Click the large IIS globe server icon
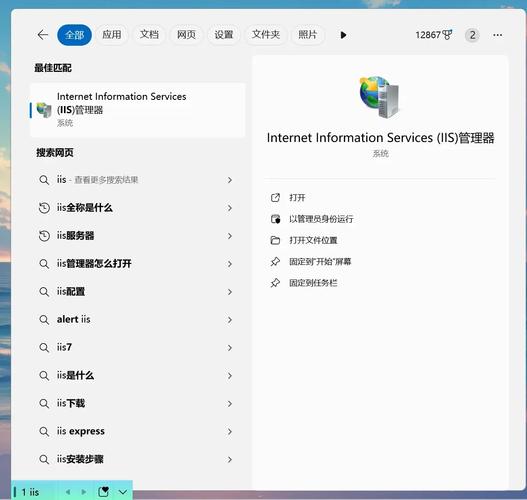 point(380,97)
